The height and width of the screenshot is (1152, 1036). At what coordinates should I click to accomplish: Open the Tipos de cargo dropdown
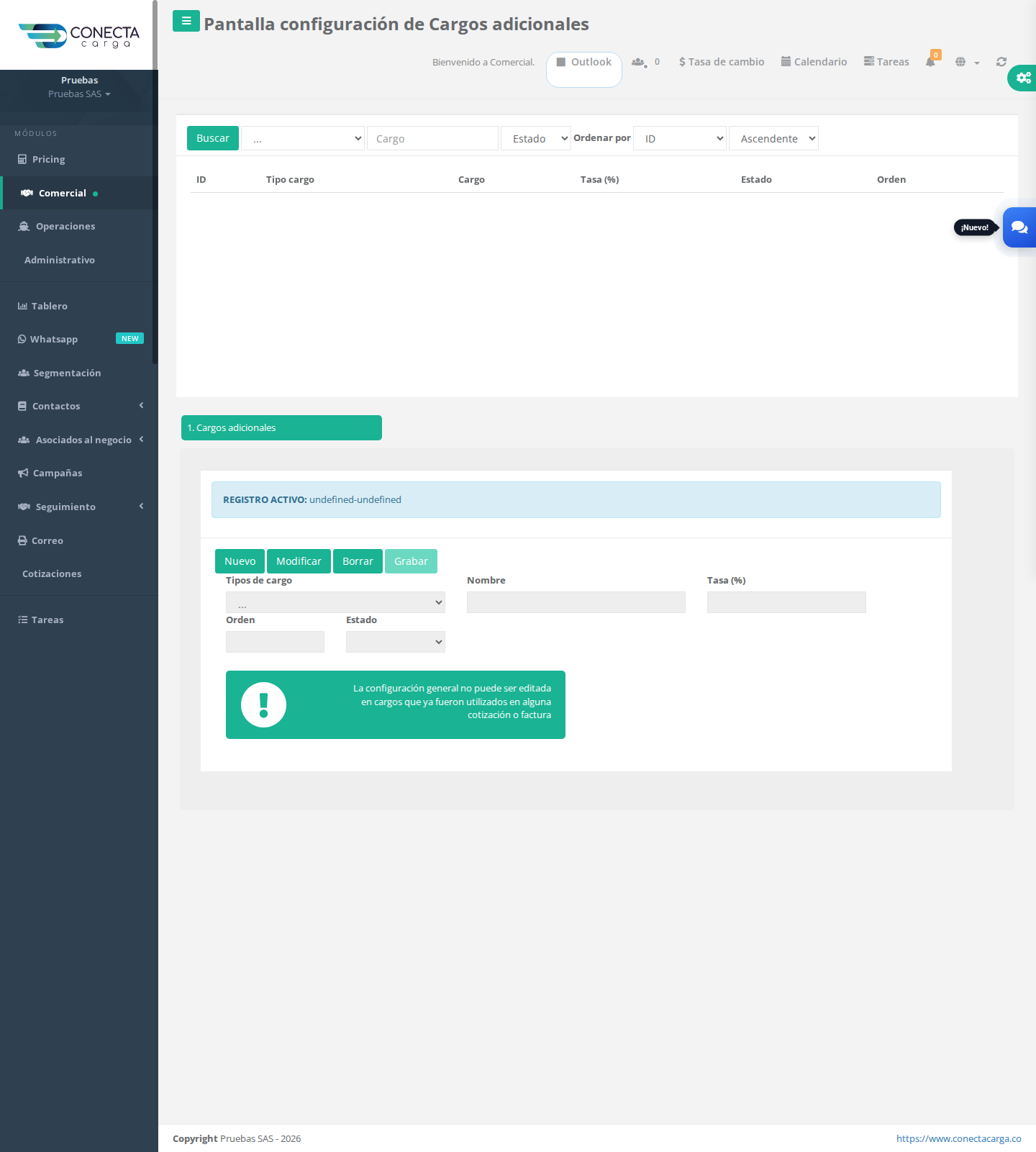click(x=335, y=602)
